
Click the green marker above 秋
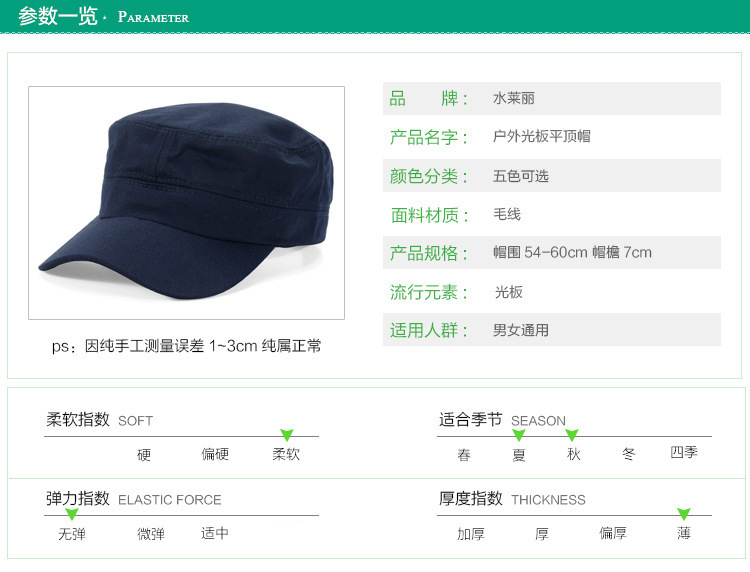pos(572,435)
